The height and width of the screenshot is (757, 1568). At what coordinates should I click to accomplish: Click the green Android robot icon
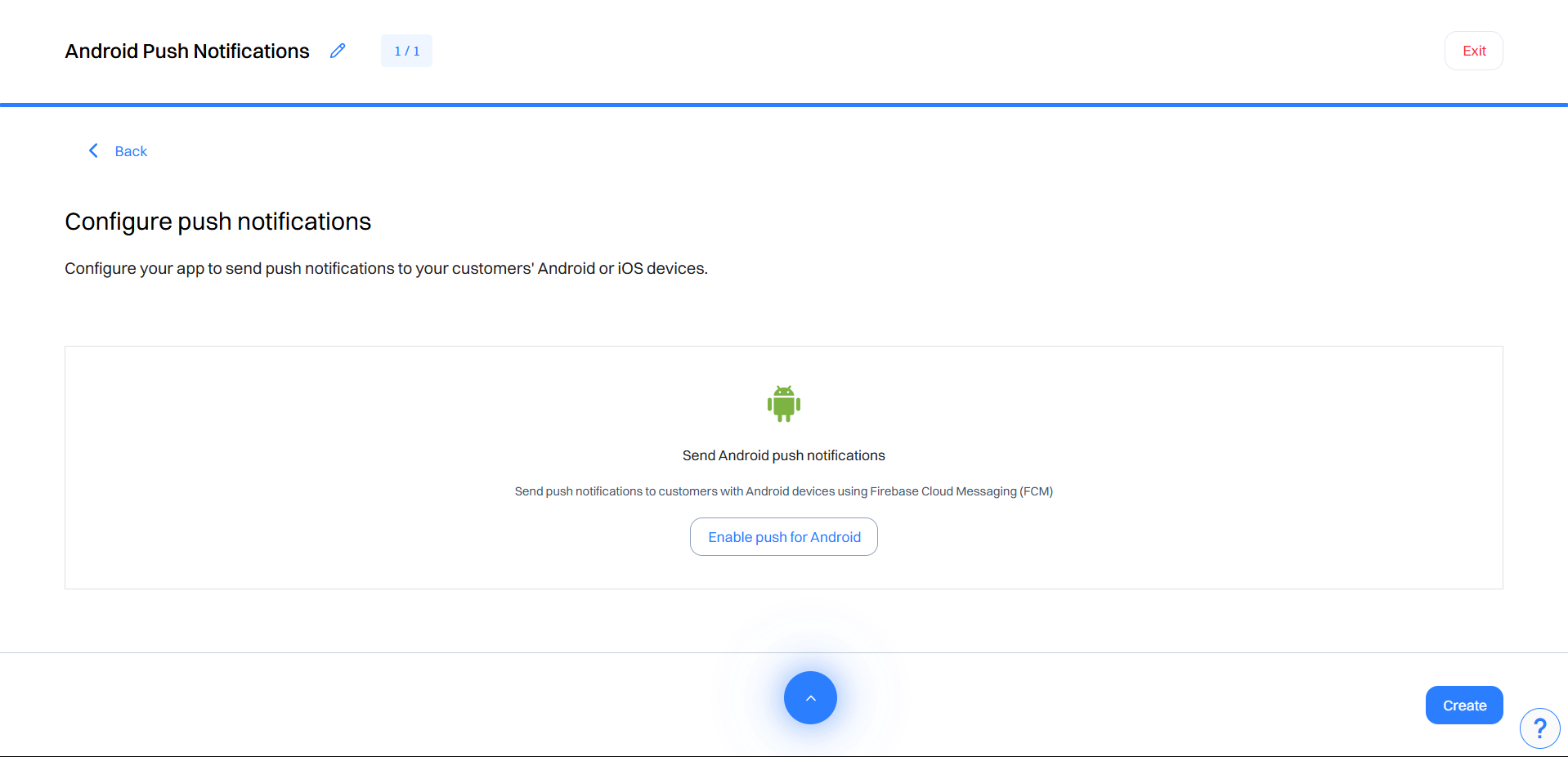[x=784, y=404]
